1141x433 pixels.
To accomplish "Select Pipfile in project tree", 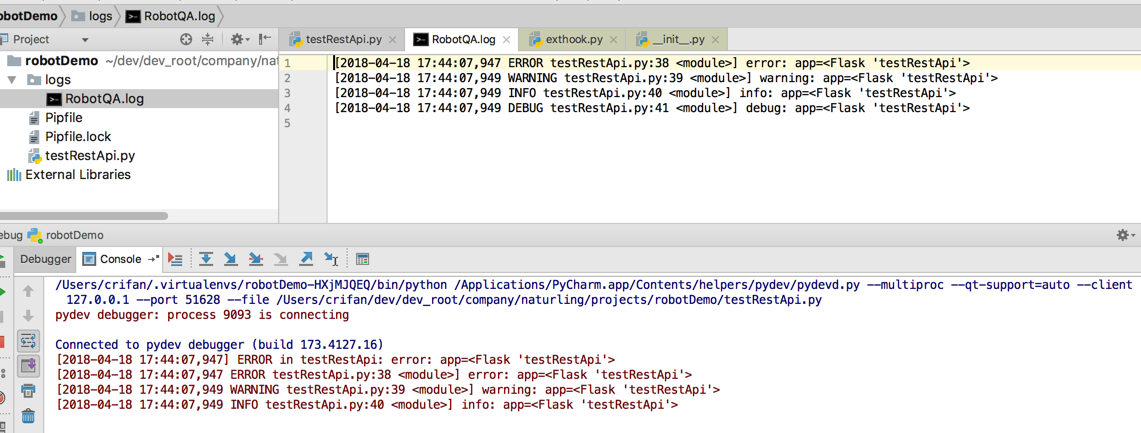I will tap(55, 117).
